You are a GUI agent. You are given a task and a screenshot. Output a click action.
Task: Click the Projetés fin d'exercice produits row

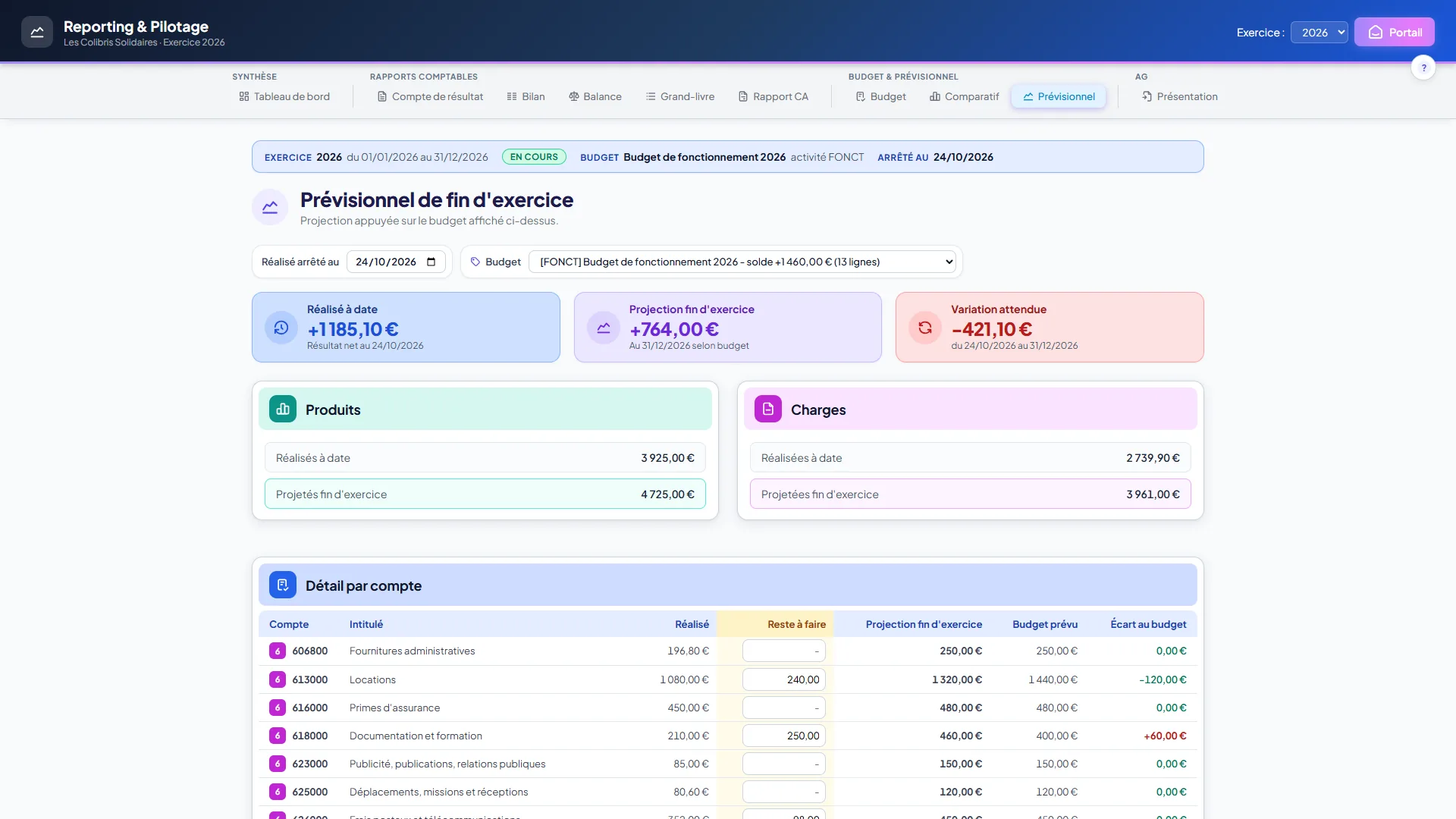point(485,494)
